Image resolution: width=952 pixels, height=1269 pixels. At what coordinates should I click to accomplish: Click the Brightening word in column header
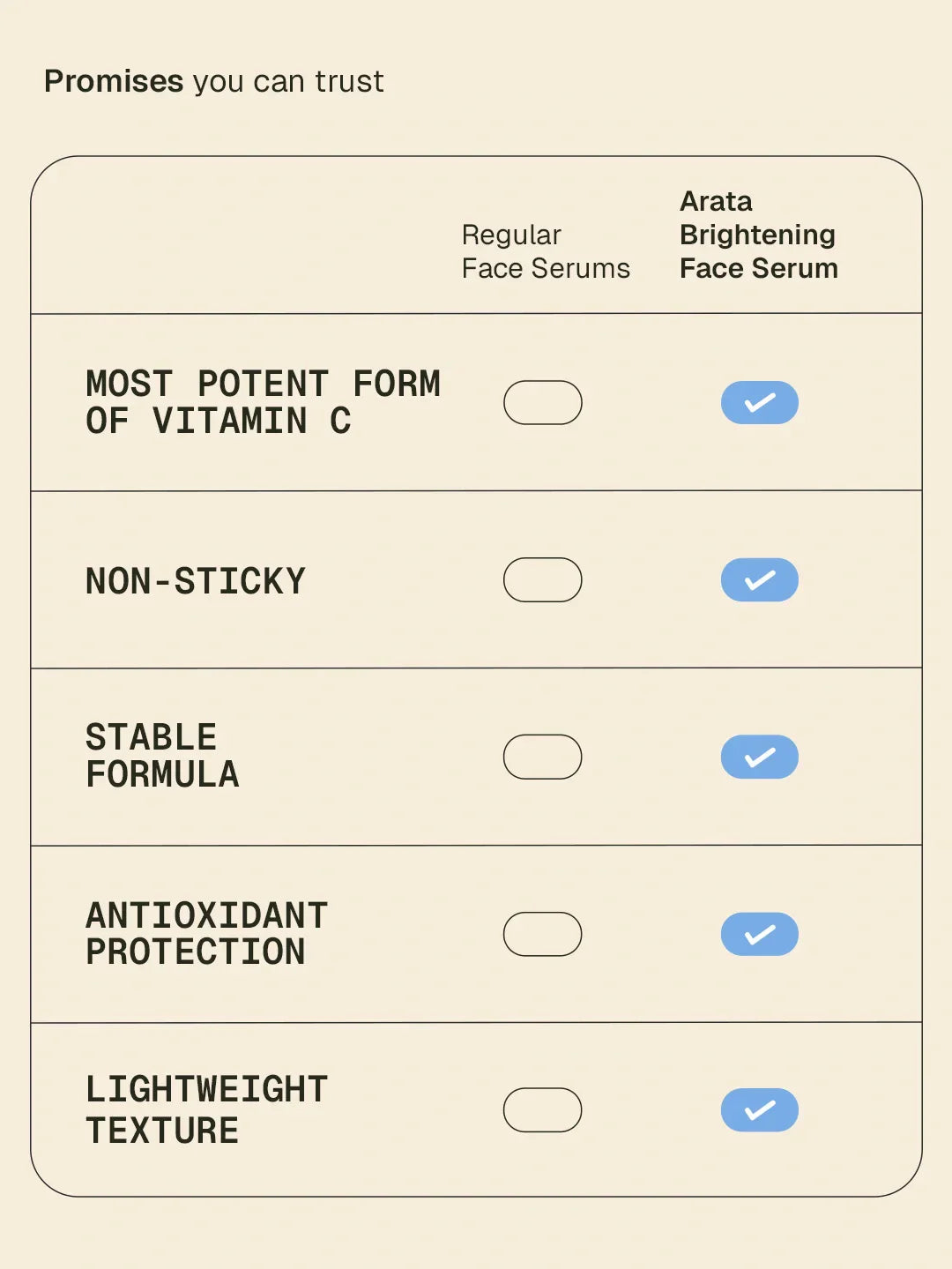[x=757, y=235]
